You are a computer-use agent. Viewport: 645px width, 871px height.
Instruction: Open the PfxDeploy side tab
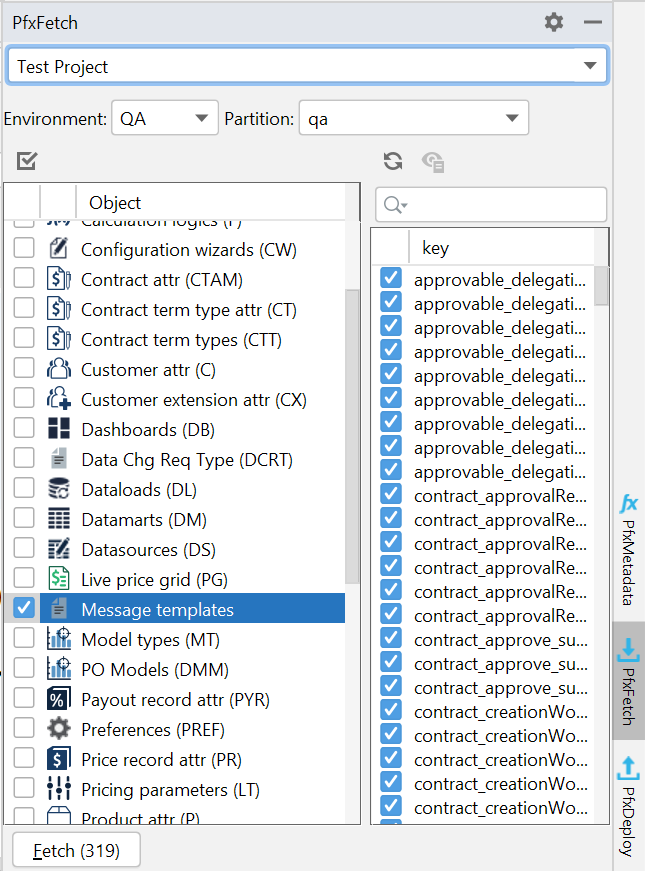[x=628, y=807]
